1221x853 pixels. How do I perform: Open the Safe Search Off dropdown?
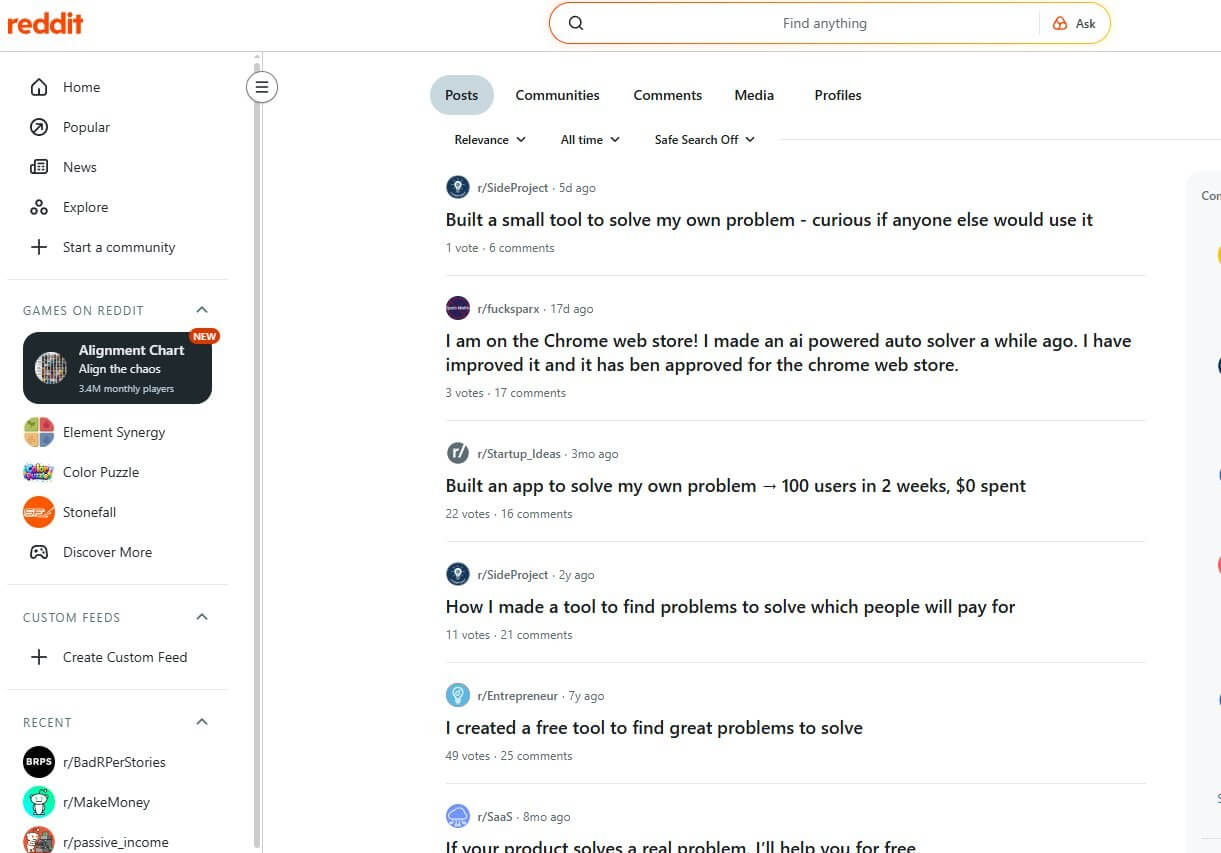tap(705, 139)
